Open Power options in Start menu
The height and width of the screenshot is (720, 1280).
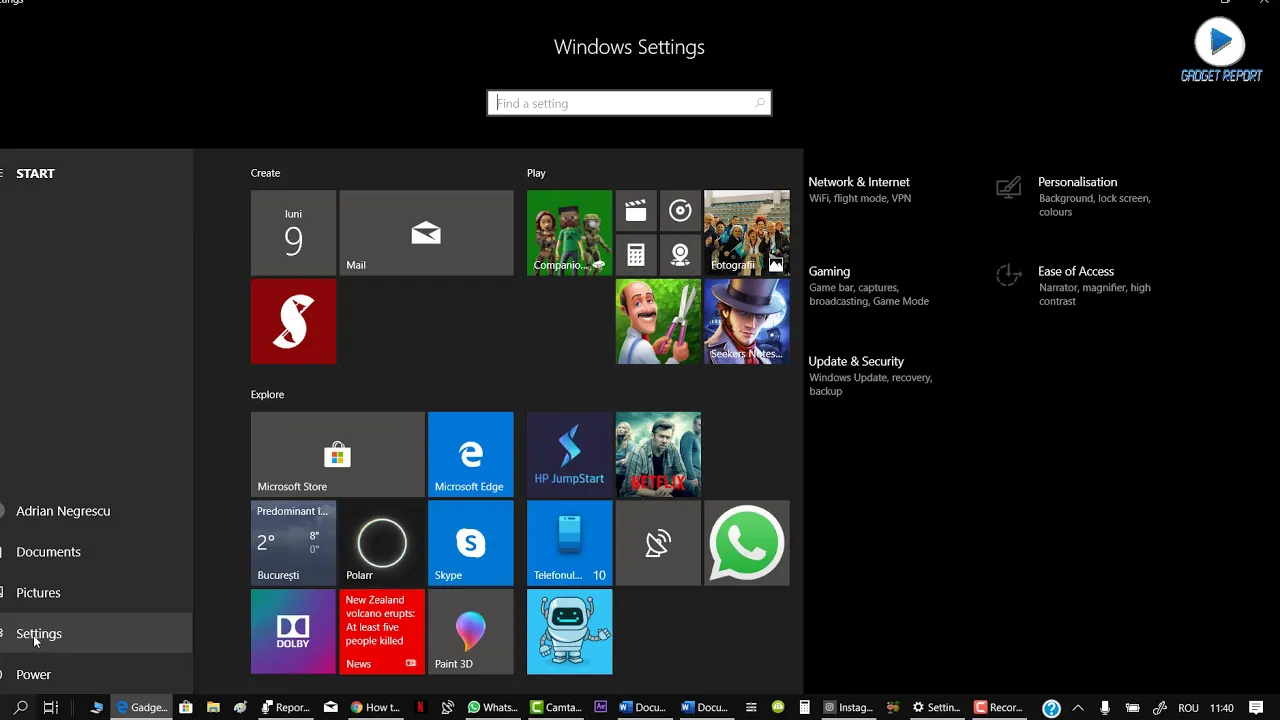(96, 675)
